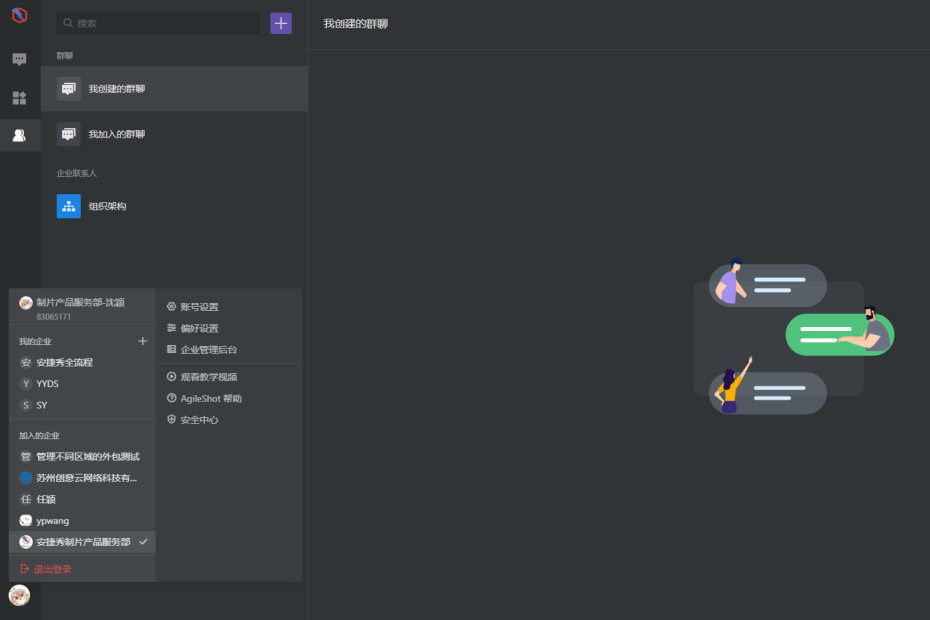Open 我创建的群聊 group list

click(116, 89)
